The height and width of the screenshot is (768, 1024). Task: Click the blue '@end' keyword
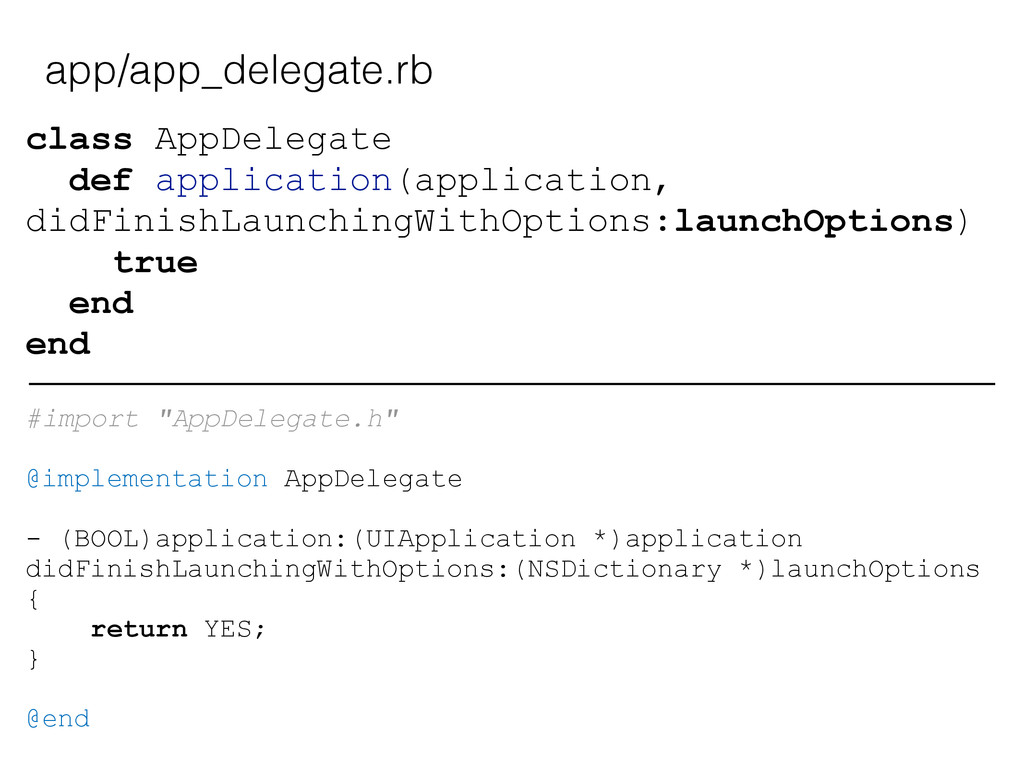(x=58, y=719)
